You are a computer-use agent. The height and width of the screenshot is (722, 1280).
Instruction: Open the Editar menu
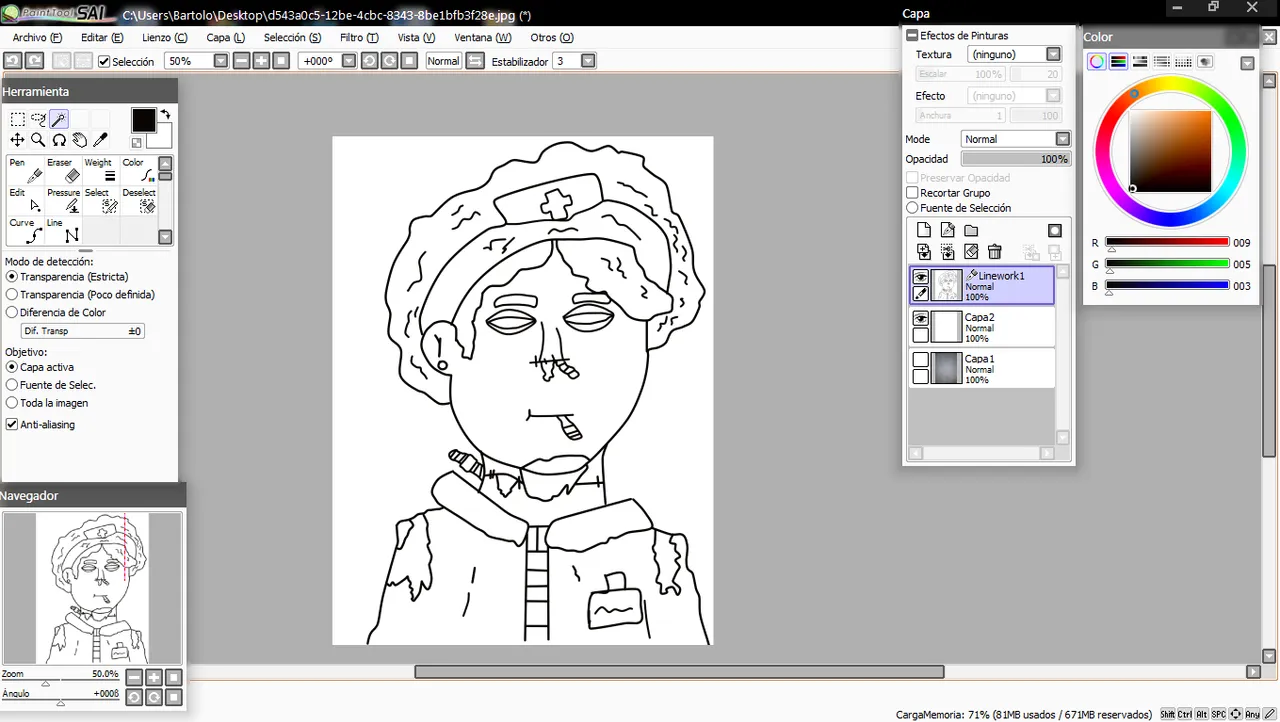point(102,38)
